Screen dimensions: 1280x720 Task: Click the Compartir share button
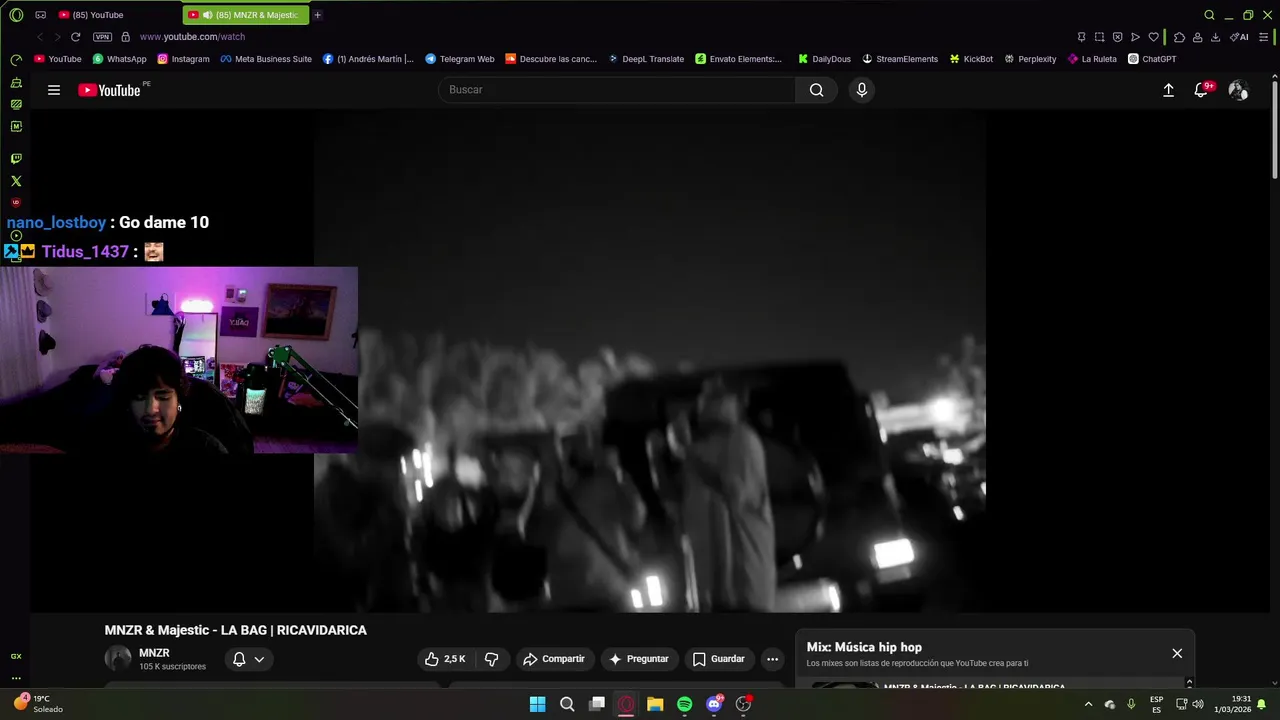554,659
